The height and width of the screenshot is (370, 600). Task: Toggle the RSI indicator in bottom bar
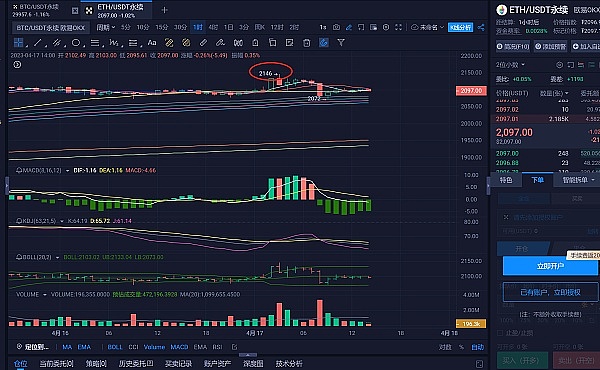coord(217,347)
